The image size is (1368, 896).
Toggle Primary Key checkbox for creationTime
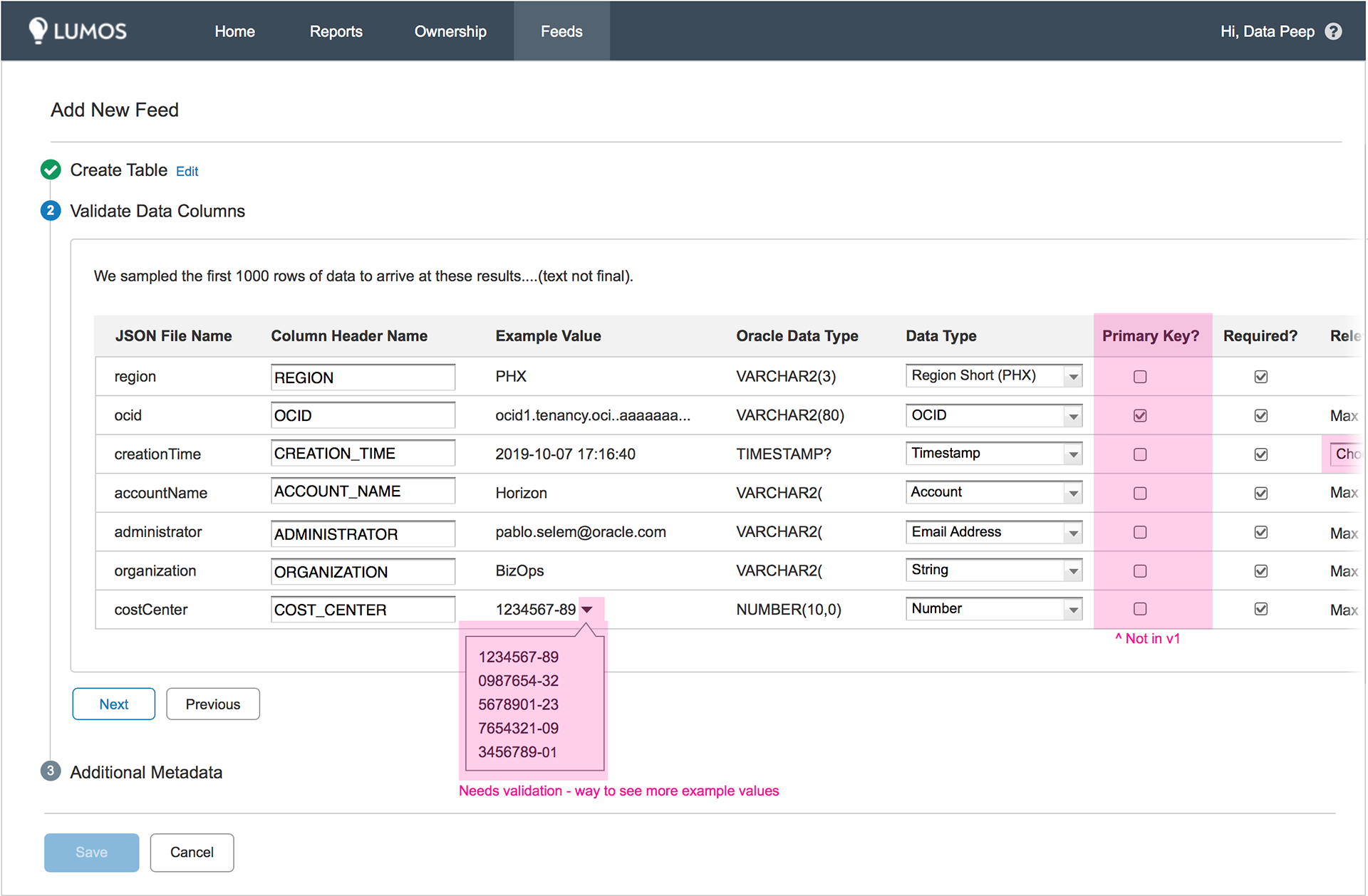coord(1140,454)
